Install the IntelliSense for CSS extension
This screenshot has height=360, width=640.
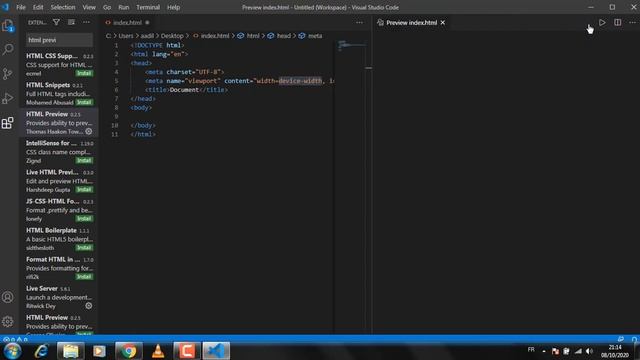pyautogui.click(x=84, y=160)
